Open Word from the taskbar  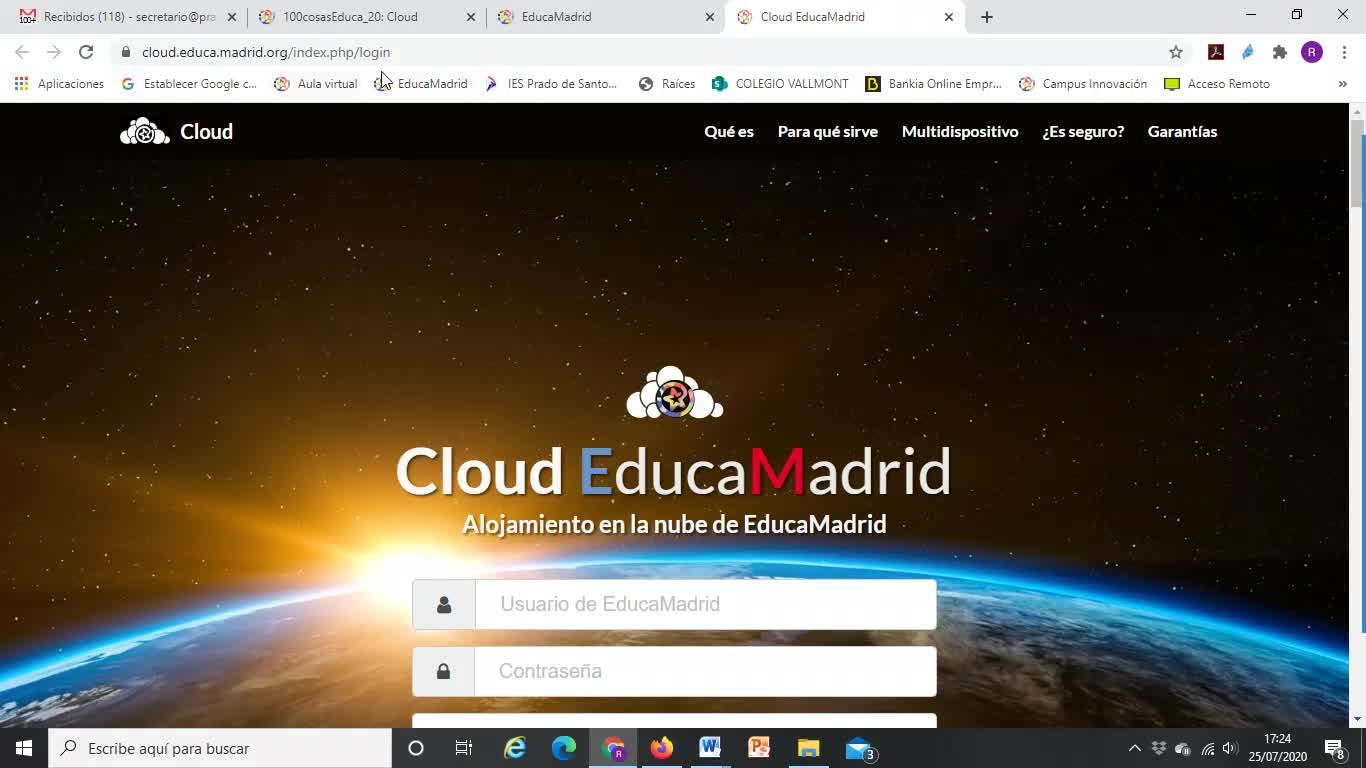[710, 748]
